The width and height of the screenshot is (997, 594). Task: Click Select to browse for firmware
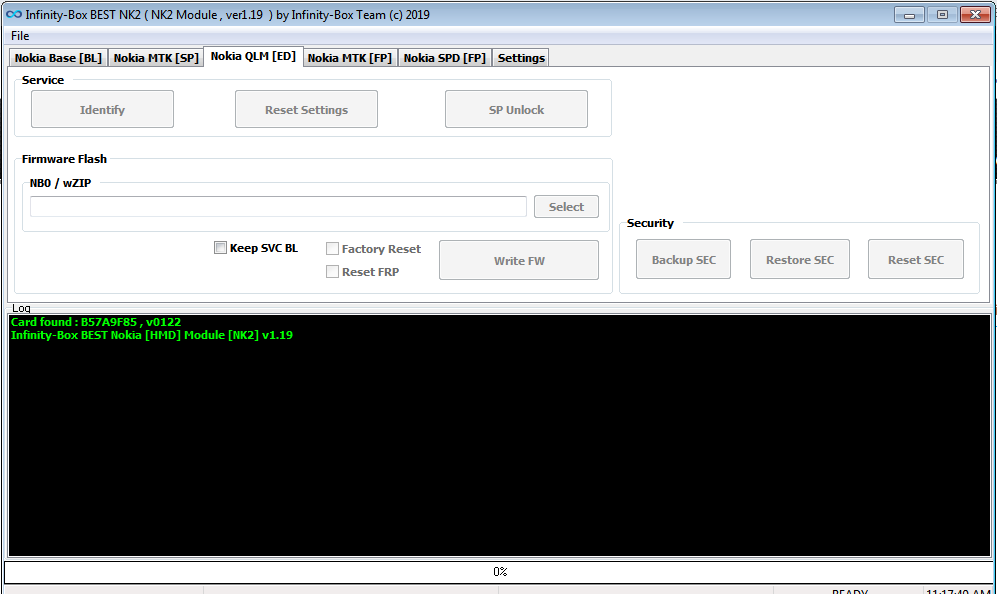coord(566,206)
